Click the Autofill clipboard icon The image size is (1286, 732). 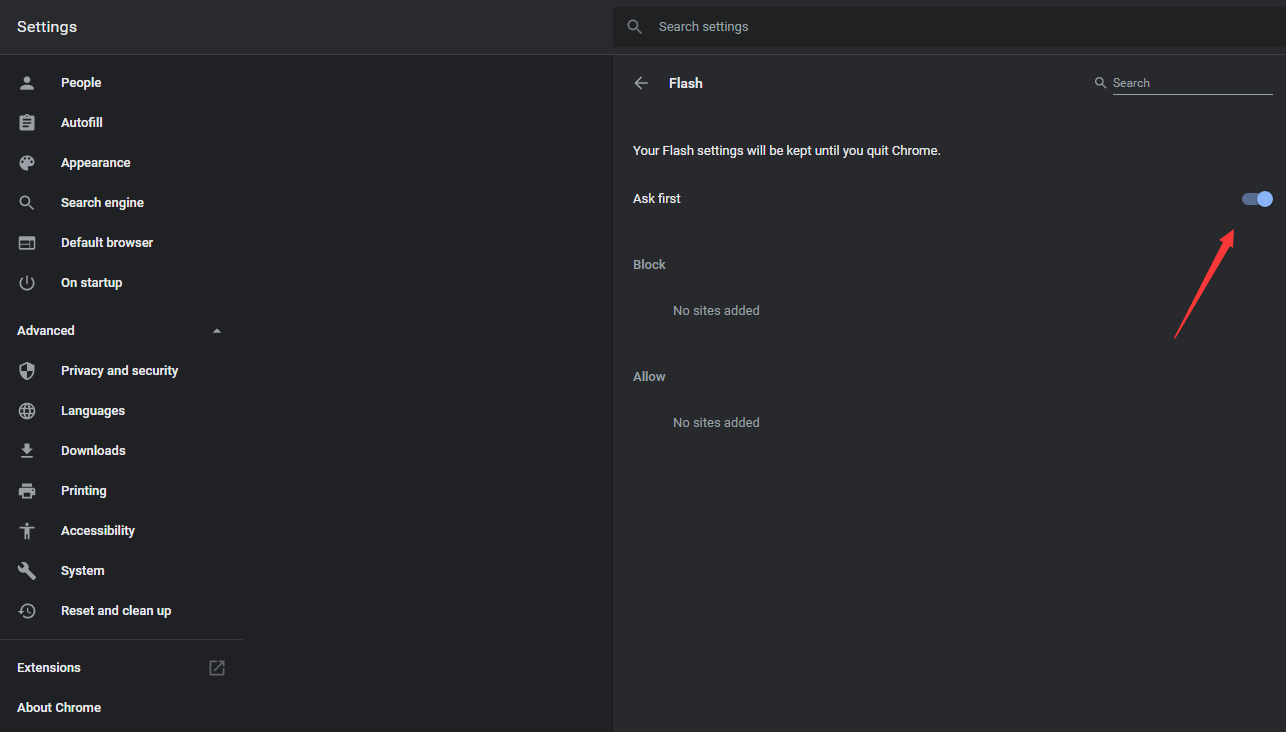(27, 123)
